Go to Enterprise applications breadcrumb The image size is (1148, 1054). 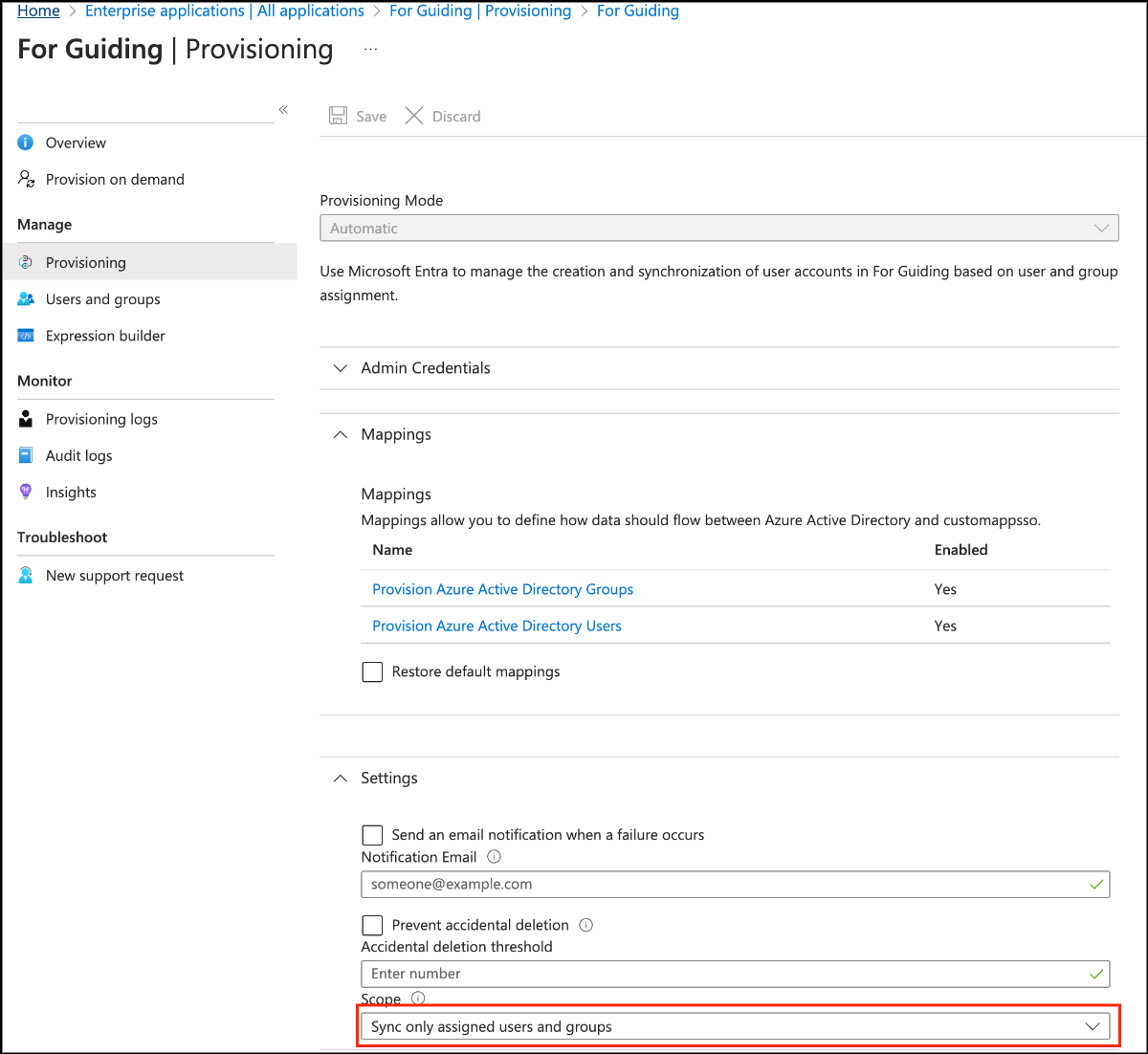224,11
